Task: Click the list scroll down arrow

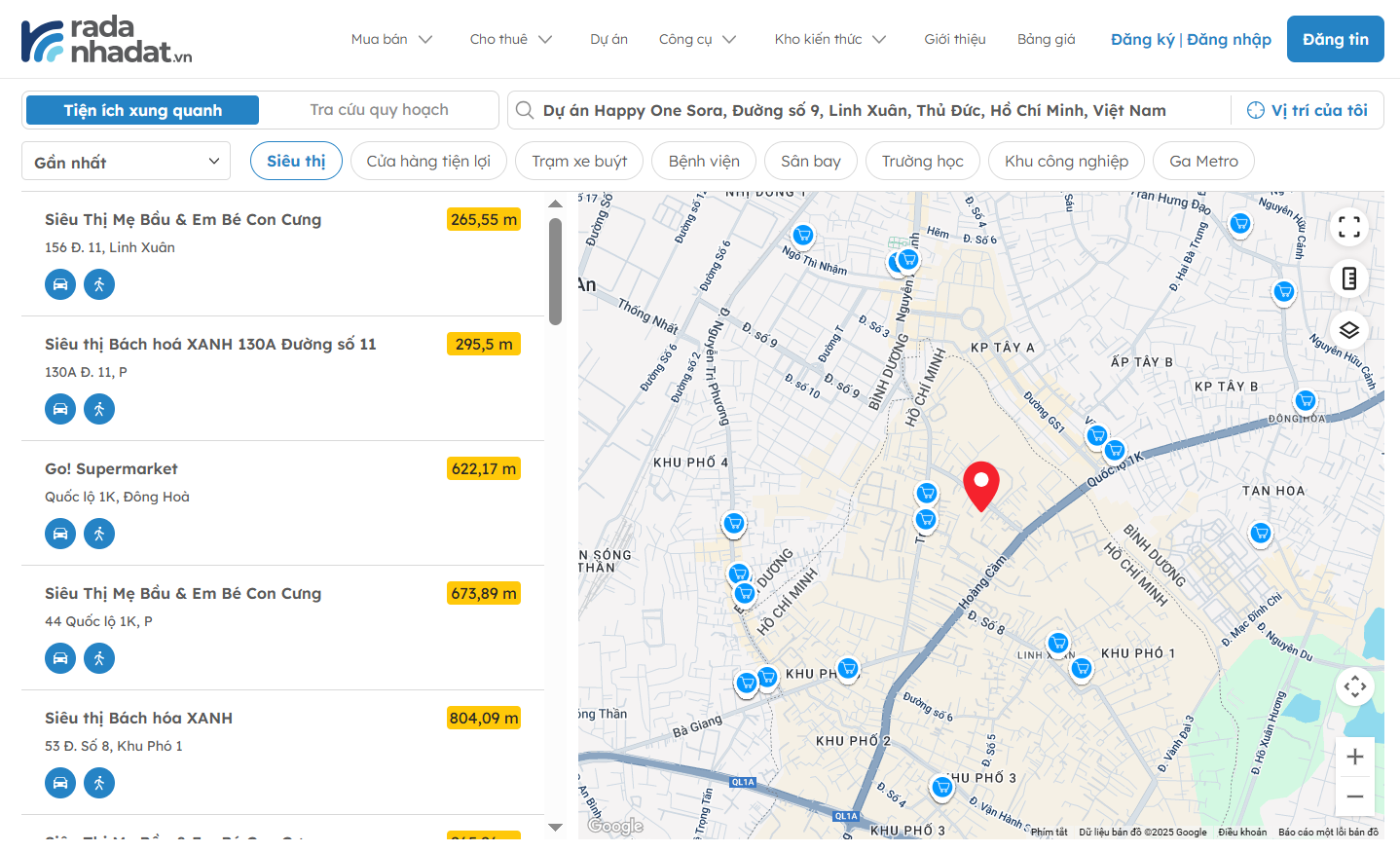Action: click(555, 828)
